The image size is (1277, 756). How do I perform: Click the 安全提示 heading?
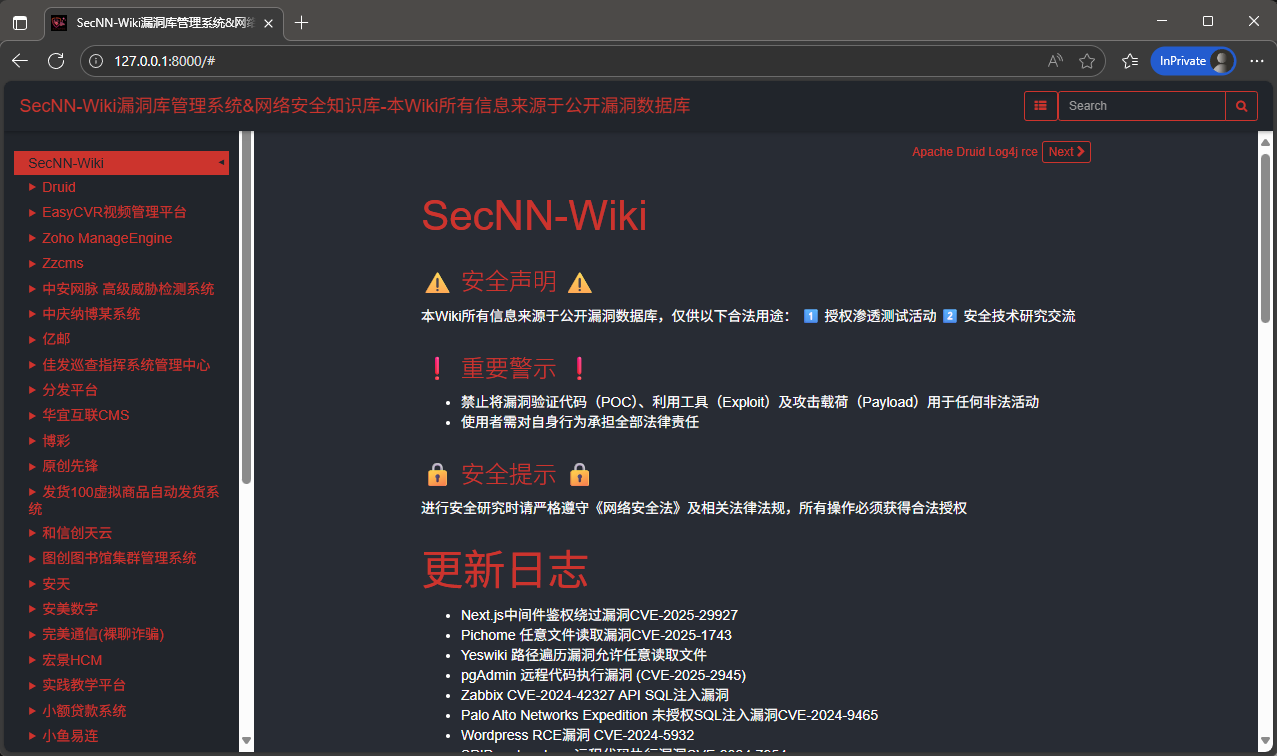(x=508, y=474)
